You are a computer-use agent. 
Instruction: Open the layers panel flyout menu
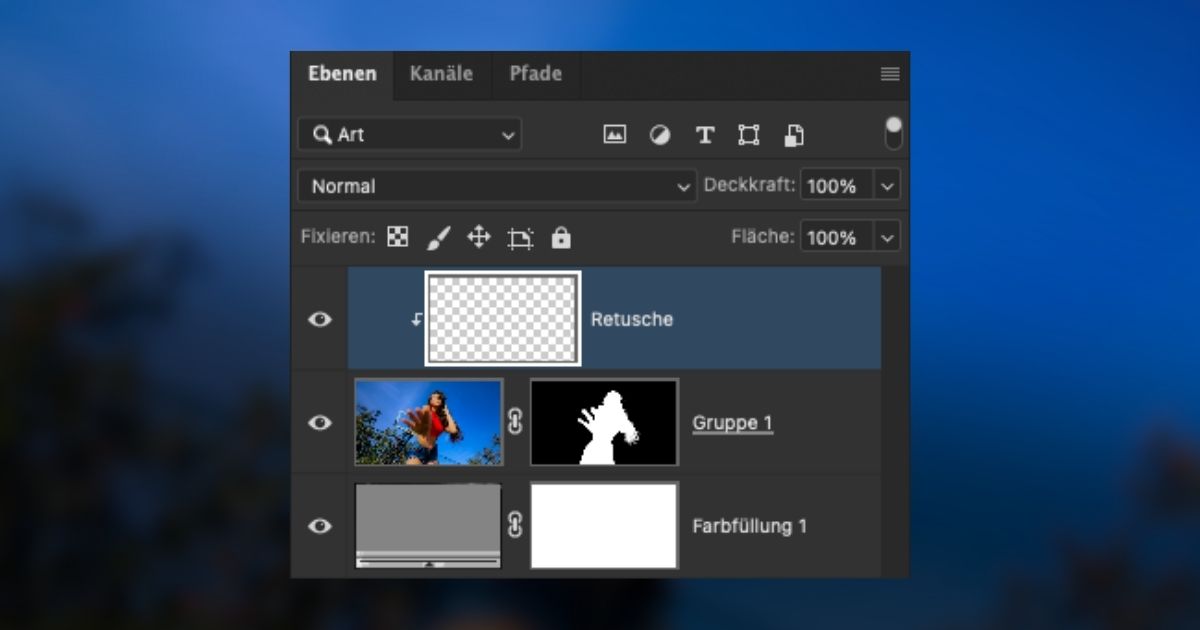889,74
